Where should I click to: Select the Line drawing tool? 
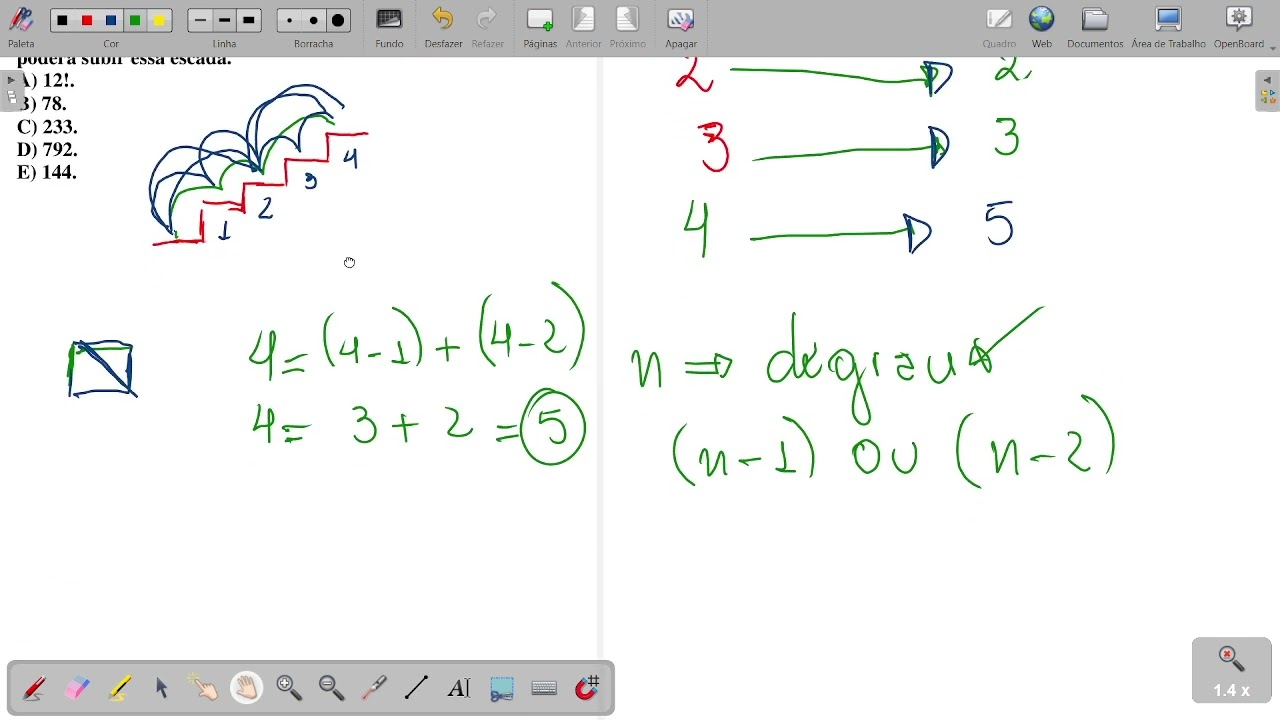point(417,688)
